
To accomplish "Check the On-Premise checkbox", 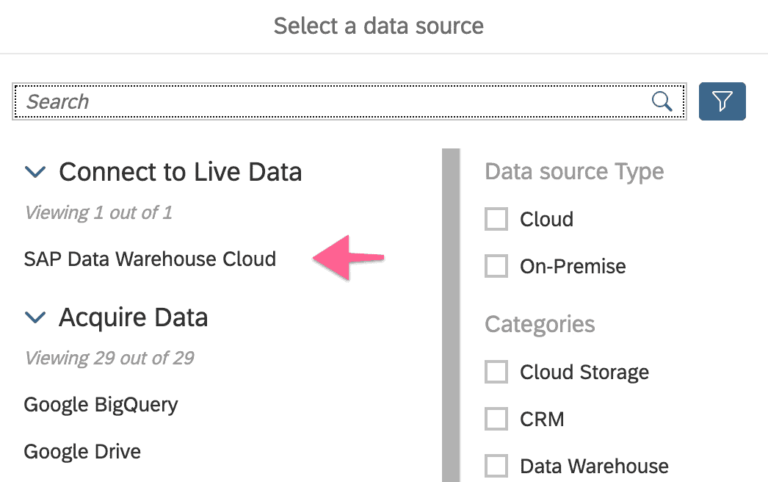I will pyautogui.click(x=496, y=266).
